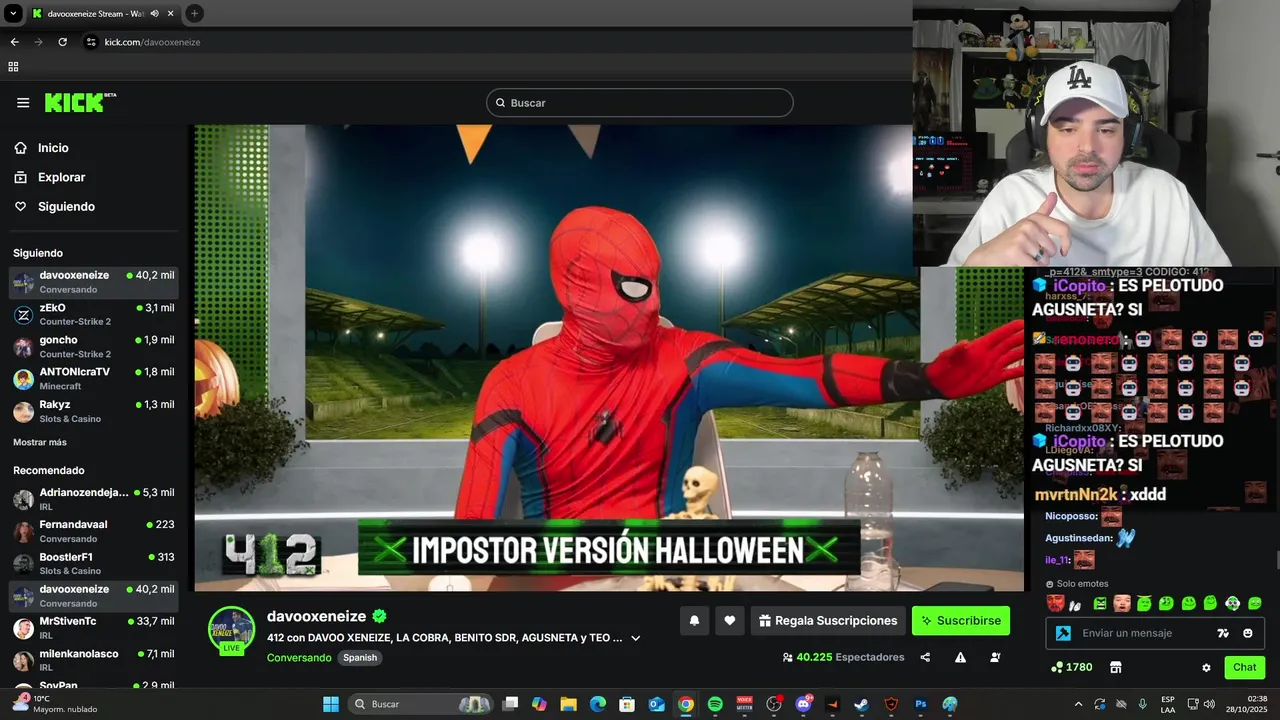Open a new browser tab
1280x720 pixels.
(x=194, y=14)
